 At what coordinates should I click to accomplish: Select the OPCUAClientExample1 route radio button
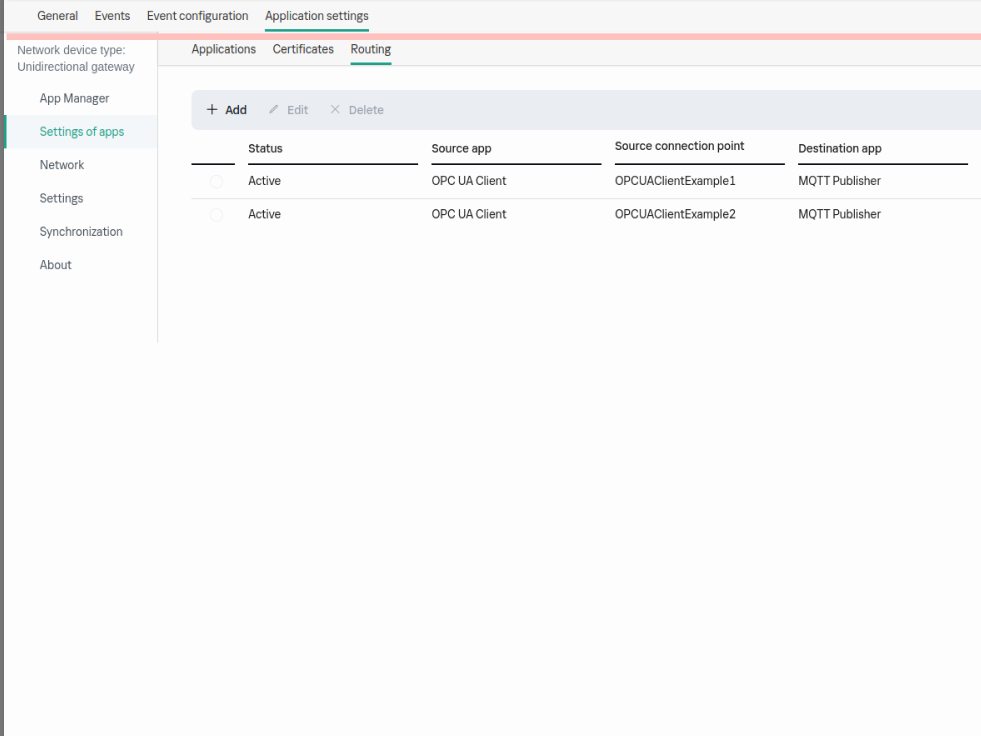216,182
